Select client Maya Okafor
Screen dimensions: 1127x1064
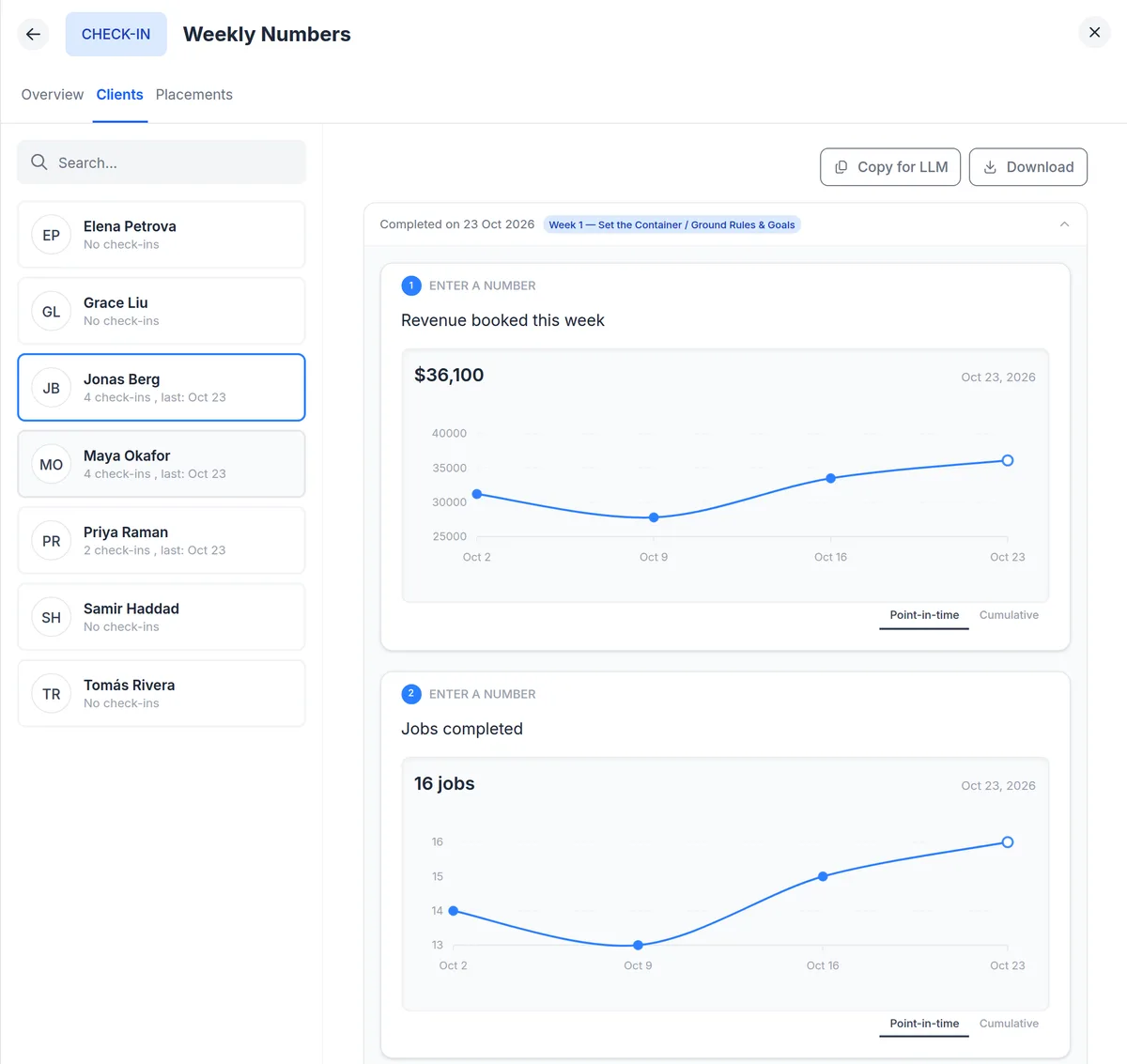pos(162,464)
